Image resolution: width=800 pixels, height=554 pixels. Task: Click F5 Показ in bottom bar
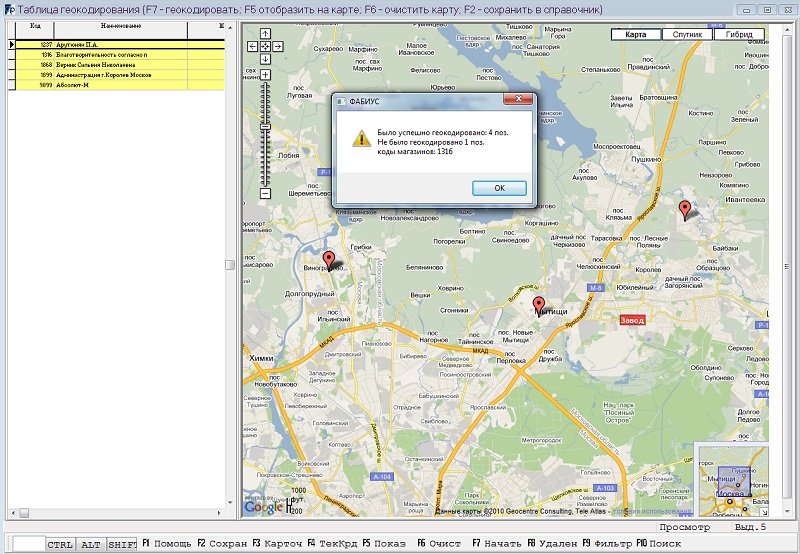coord(384,544)
